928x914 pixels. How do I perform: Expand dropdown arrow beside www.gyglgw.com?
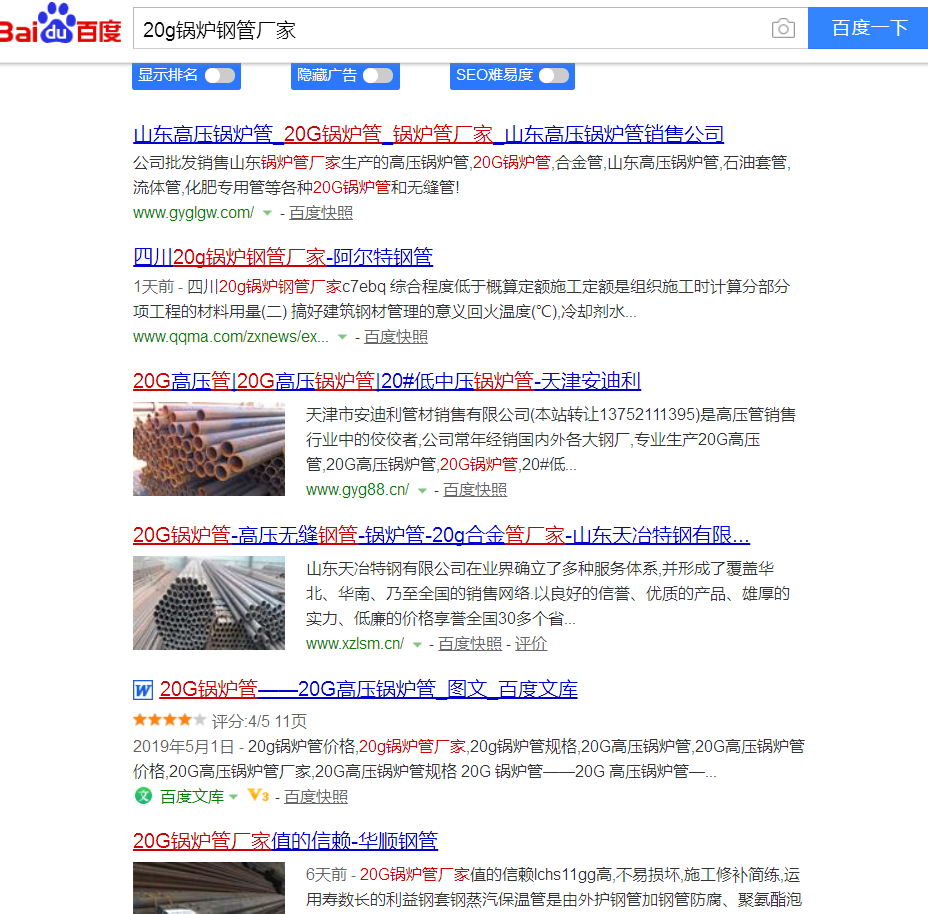[x=268, y=213]
